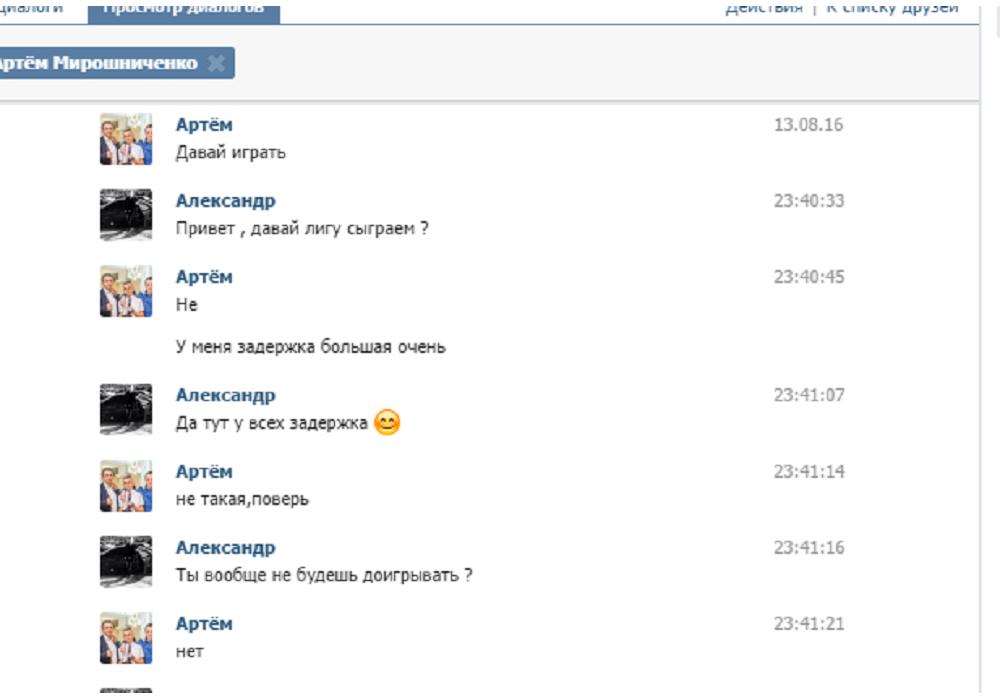
Task: Remove the Артём Мирошниченко recipient chip
Action: [x=217, y=64]
